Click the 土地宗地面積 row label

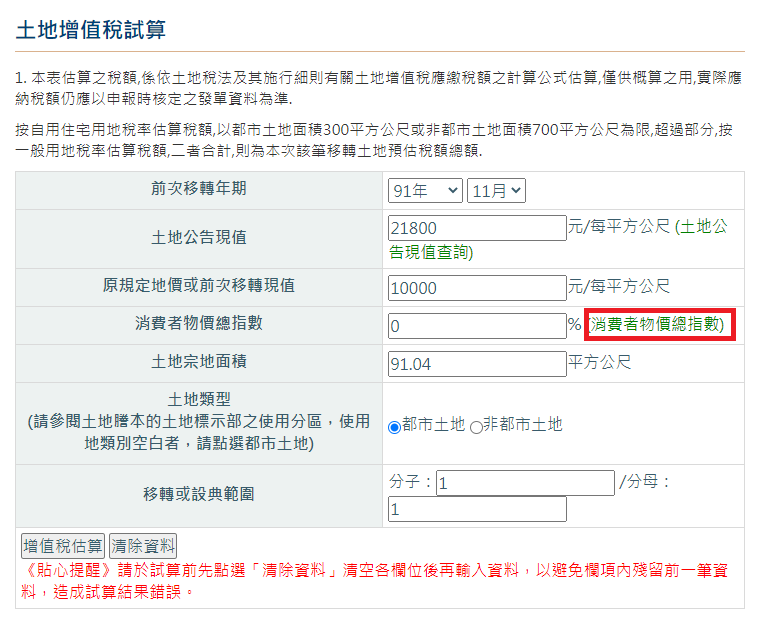coord(199,361)
